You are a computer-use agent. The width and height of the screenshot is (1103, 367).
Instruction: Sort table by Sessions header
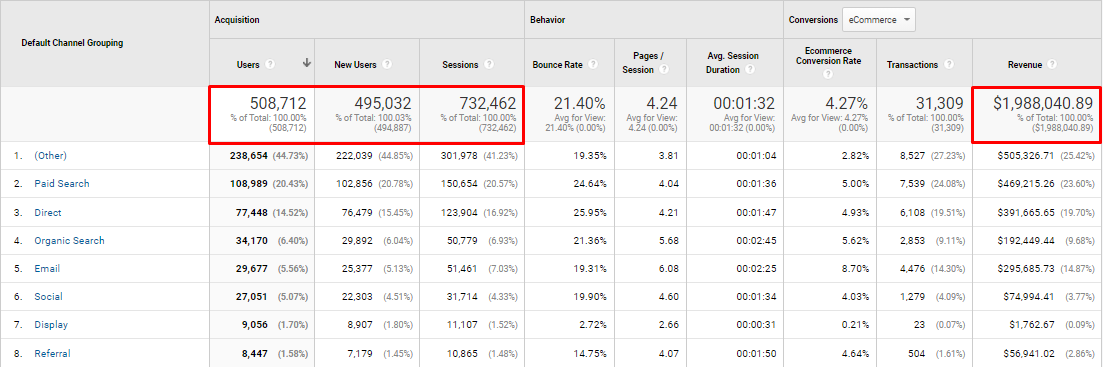coord(460,65)
